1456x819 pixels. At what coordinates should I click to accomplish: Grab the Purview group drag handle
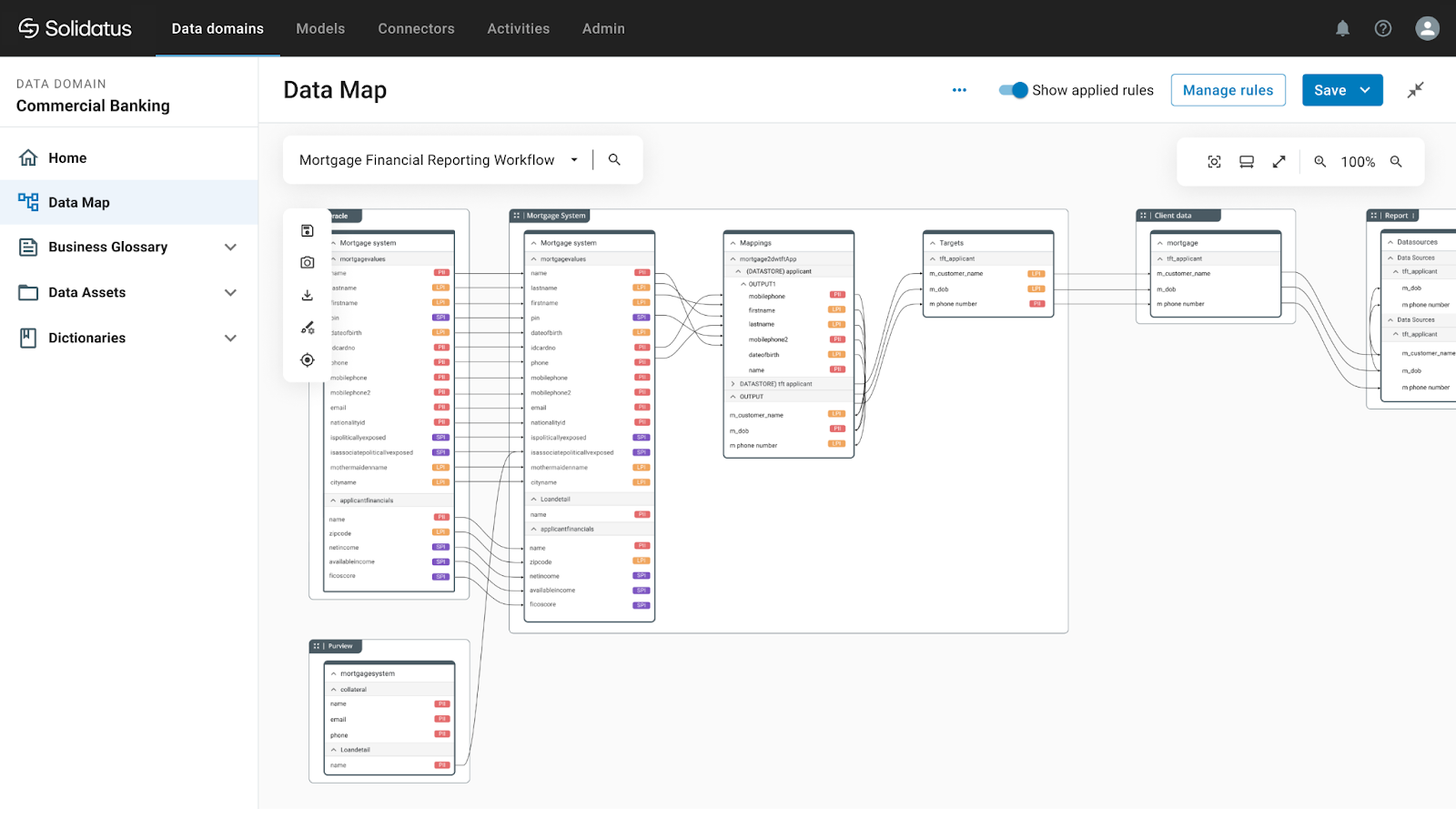[317, 646]
